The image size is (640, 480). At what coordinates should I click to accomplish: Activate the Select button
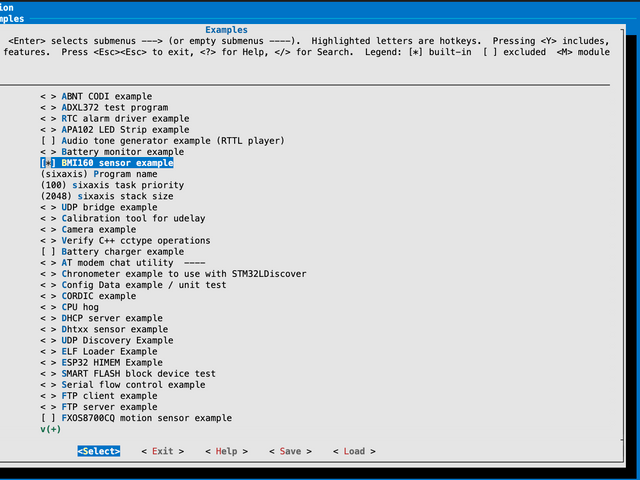click(x=99, y=451)
